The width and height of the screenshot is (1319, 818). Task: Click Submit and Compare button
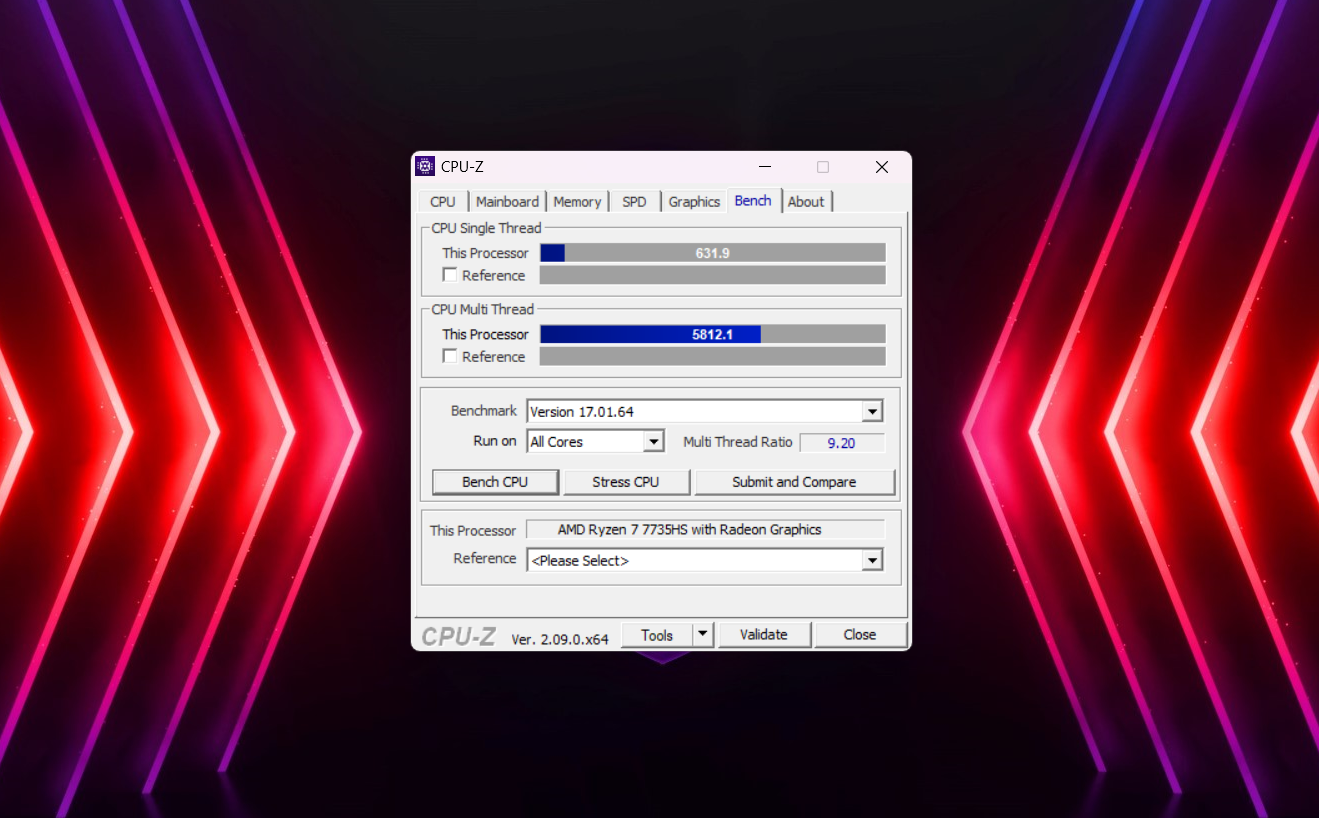[x=794, y=482]
